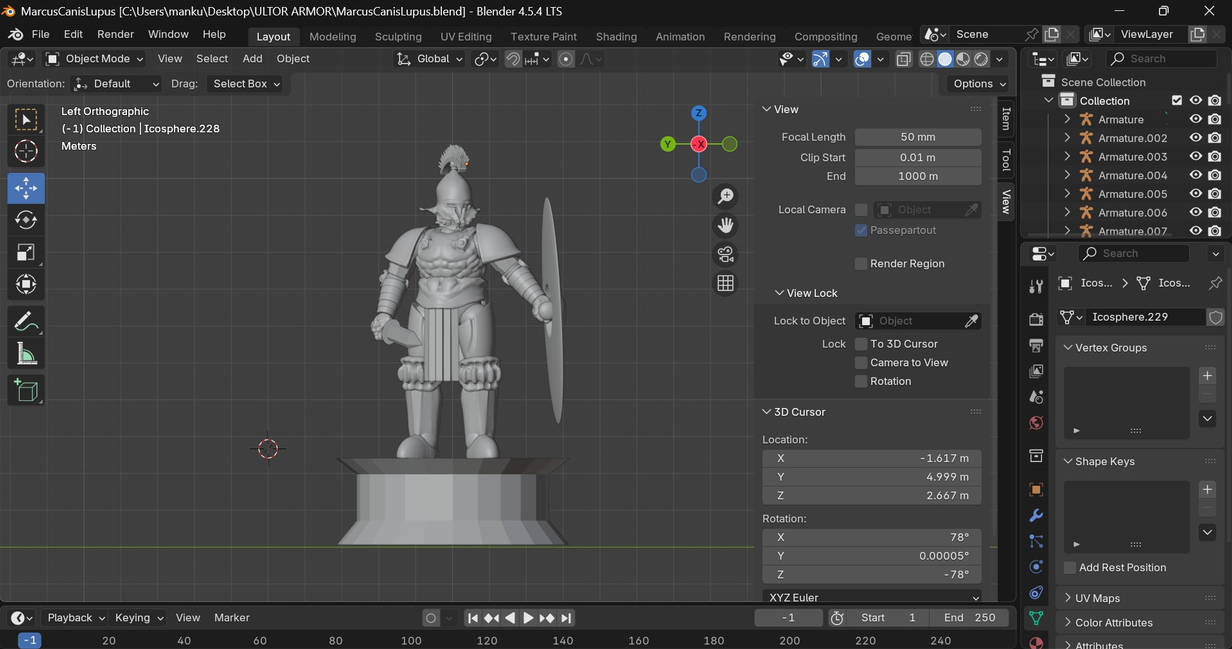Open XYZ Euler rotation mode dropdown
Viewport: 1232px width, 649px height.
(872, 597)
